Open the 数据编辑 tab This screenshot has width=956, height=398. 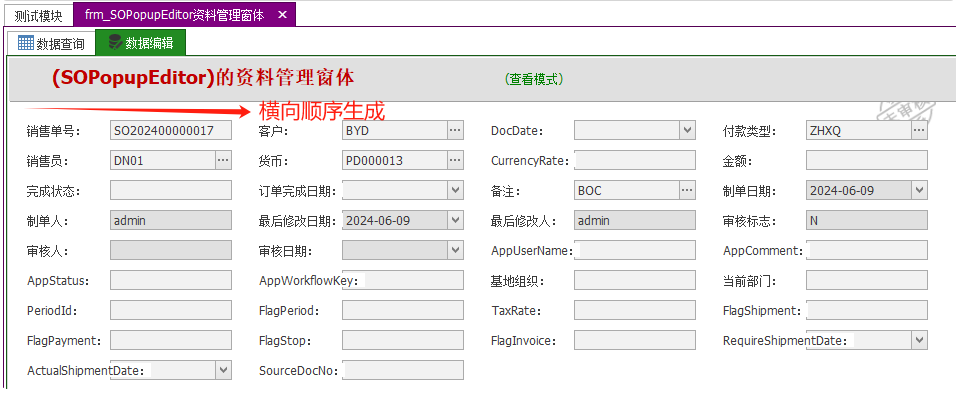coord(141,43)
